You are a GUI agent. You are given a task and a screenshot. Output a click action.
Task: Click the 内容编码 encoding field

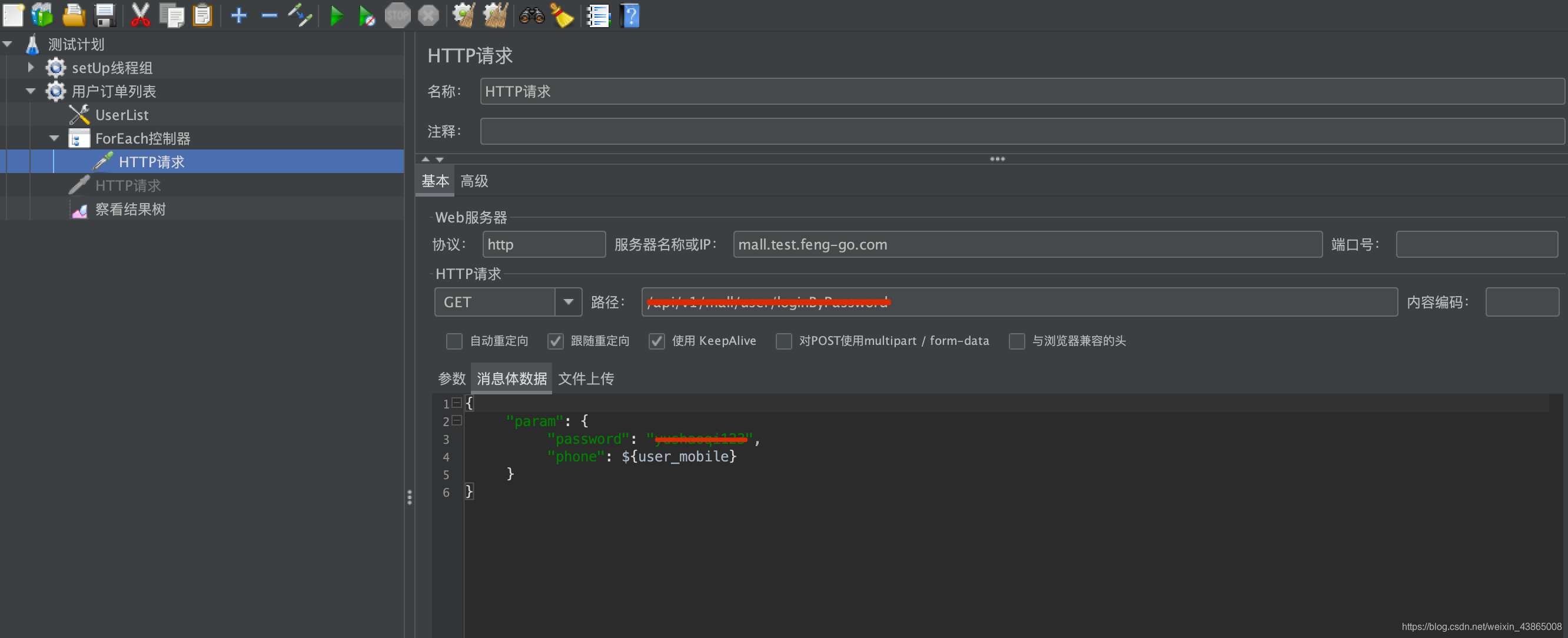(1522, 302)
